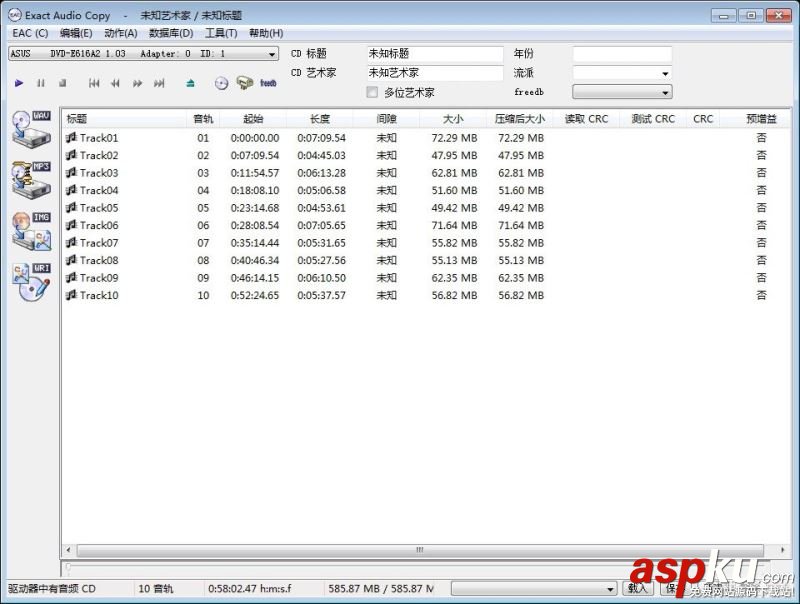
Task: Select the WRI write CD icon
Action: point(30,280)
